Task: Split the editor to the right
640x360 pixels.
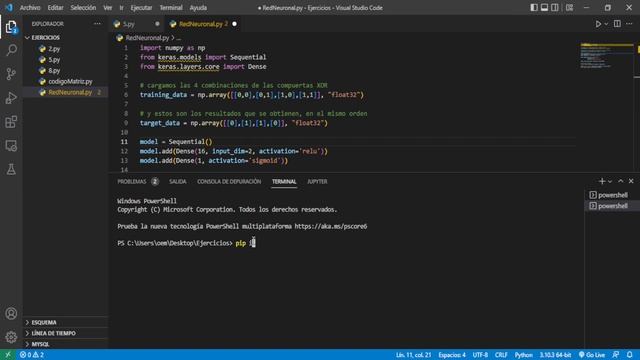Action: (617, 24)
